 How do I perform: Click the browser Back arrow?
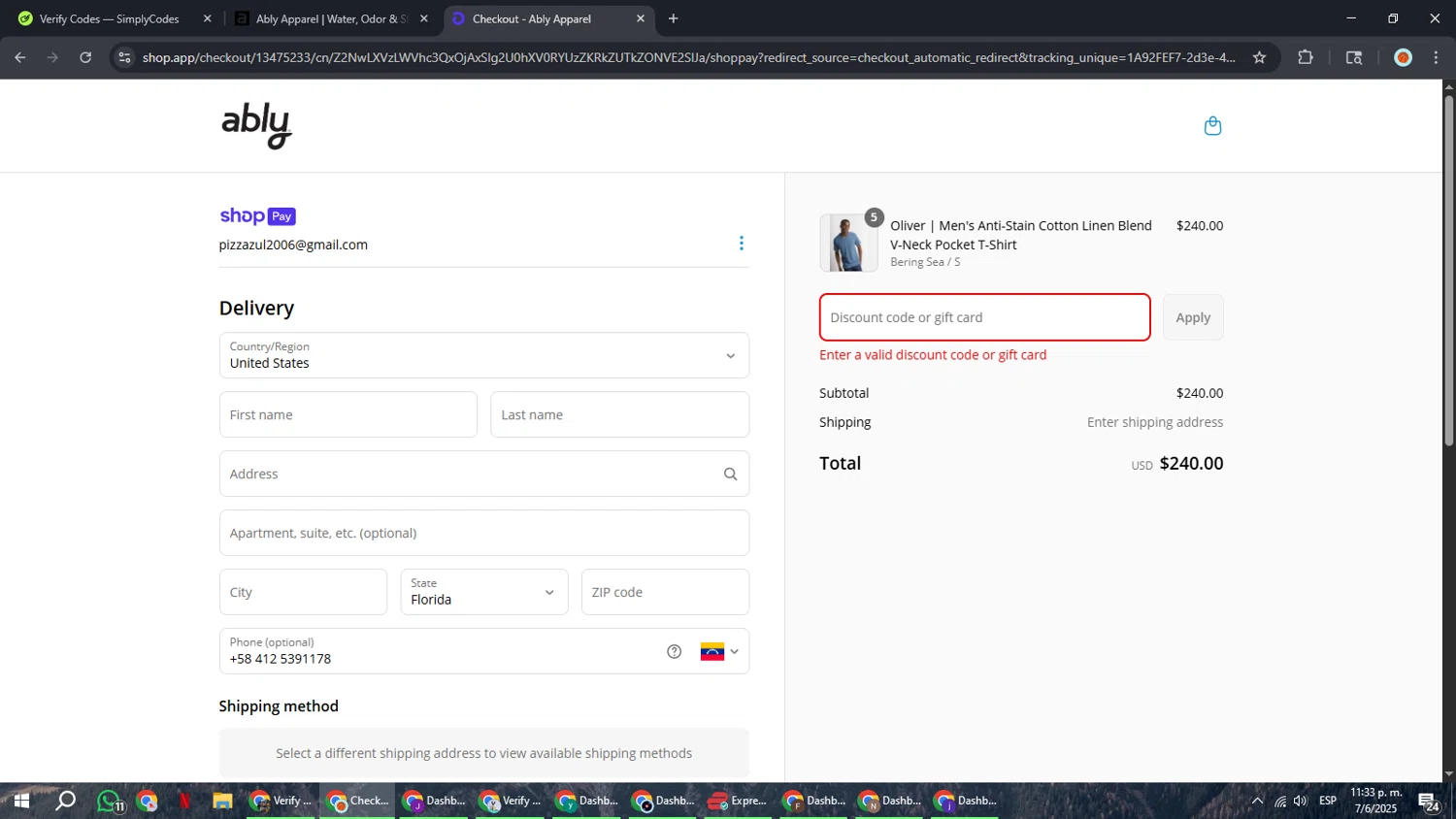coord(20,58)
